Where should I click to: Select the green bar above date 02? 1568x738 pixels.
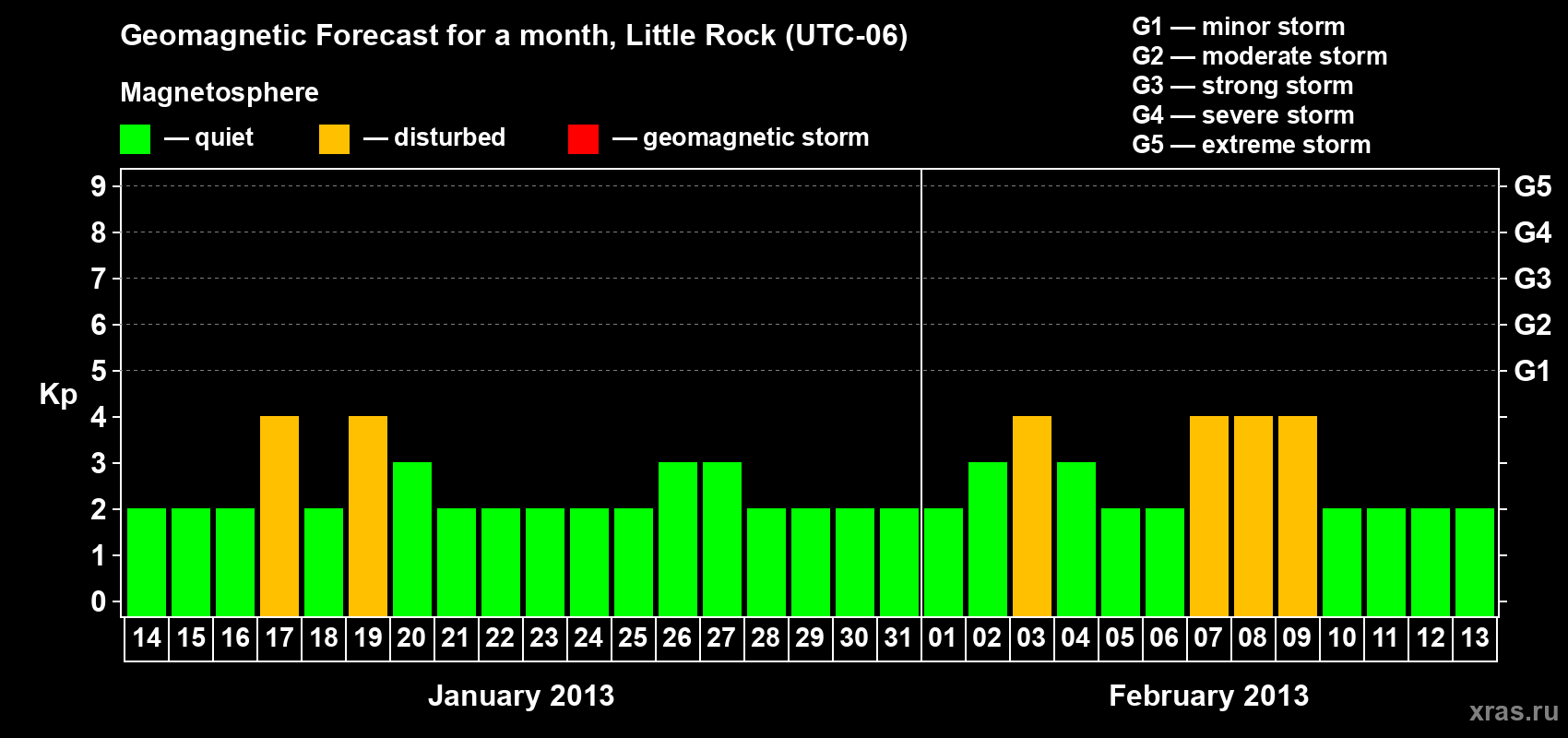(988, 539)
